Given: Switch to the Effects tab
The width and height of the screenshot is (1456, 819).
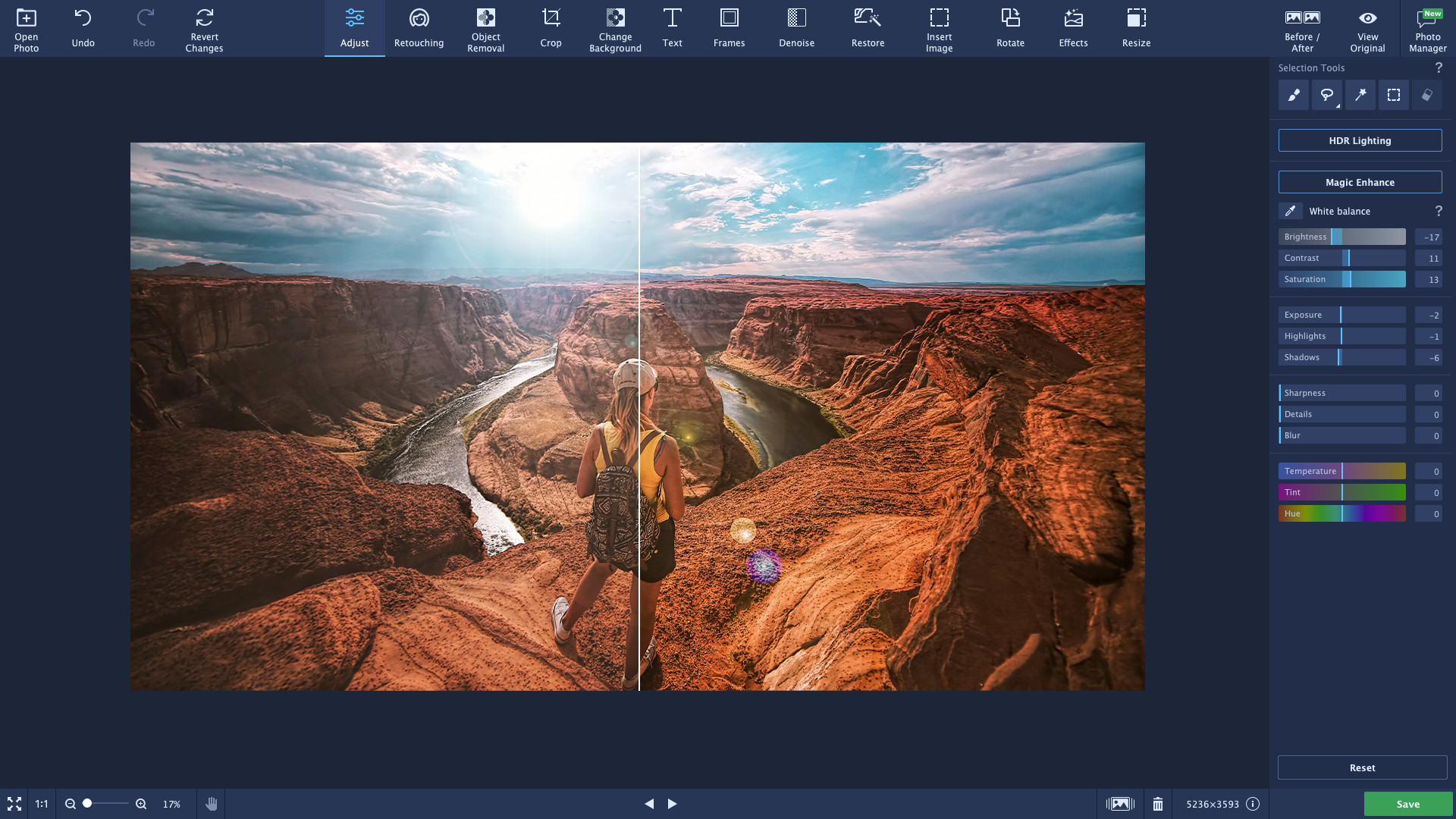Looking at the screenshot, I should (x=1073, y=29).
